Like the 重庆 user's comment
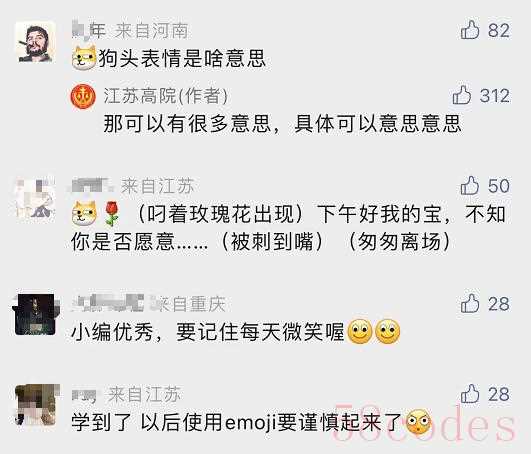 [470, 303]
